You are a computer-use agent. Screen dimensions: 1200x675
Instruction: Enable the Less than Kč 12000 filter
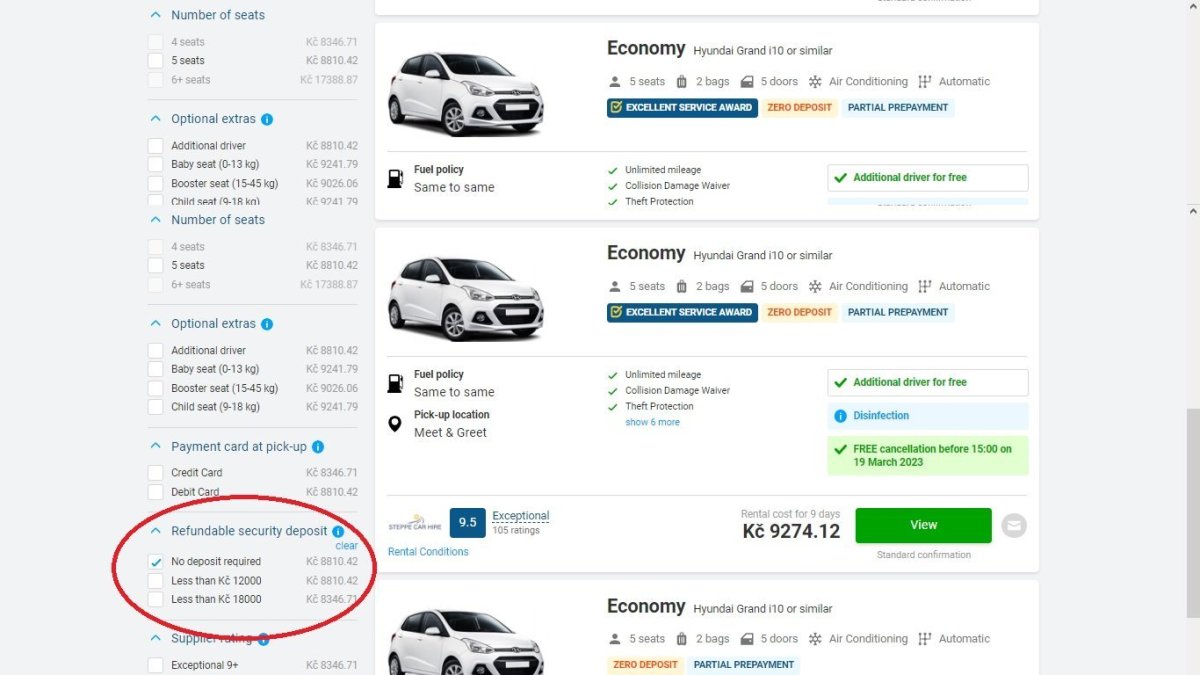156,581
